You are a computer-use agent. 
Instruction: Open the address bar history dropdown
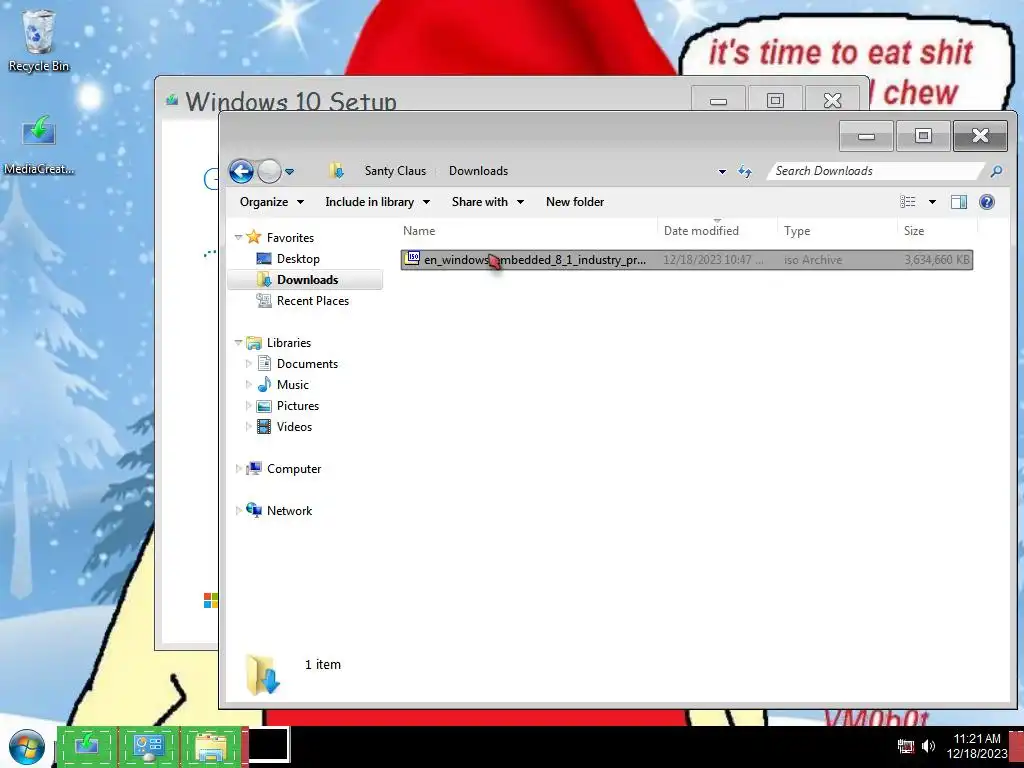coord(722,172)
